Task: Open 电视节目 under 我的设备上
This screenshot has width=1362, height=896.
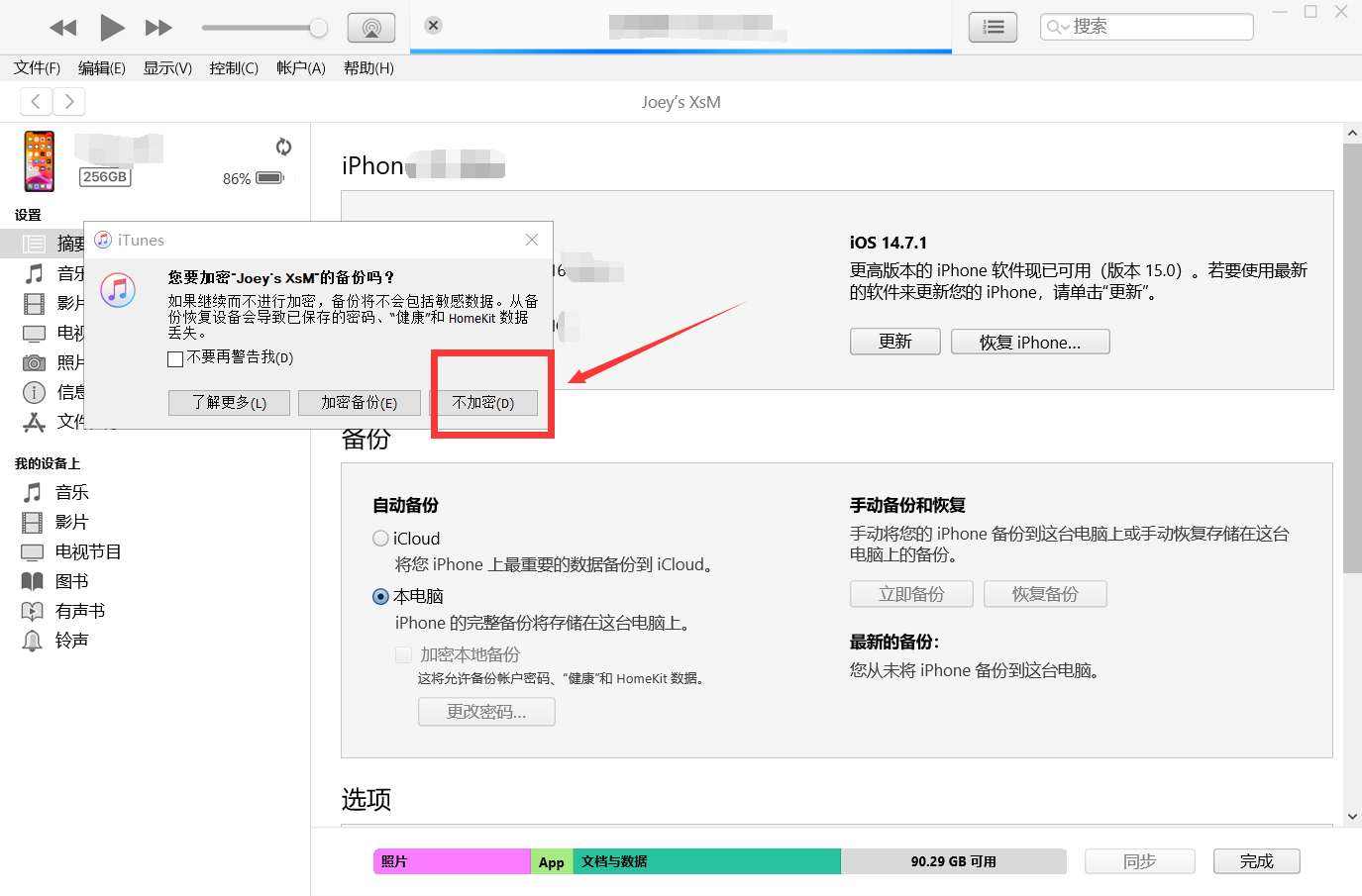Action: tap(87, 551)
